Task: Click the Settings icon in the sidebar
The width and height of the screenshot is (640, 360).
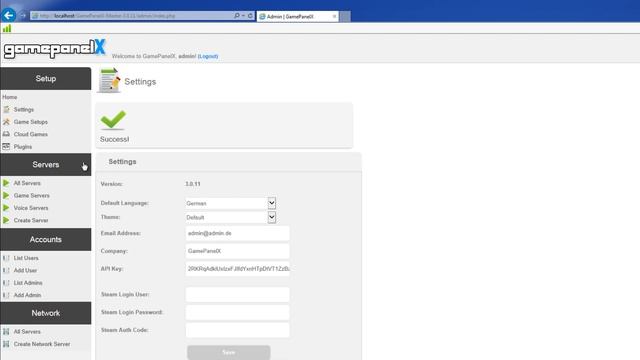Action: tap(6, 109)
